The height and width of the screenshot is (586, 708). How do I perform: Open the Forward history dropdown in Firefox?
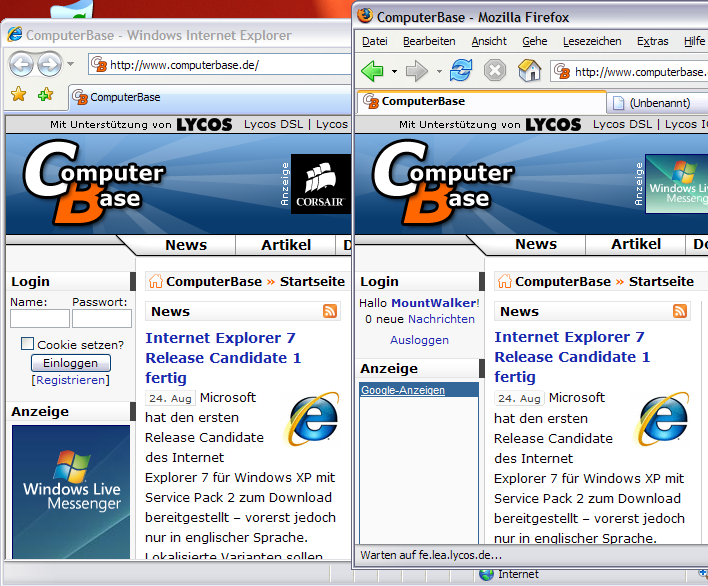439,71
